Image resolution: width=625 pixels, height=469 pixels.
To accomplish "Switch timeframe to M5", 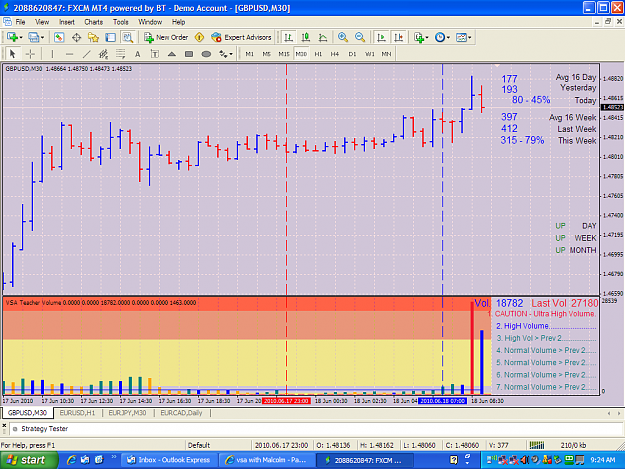I will pos(267,54).
